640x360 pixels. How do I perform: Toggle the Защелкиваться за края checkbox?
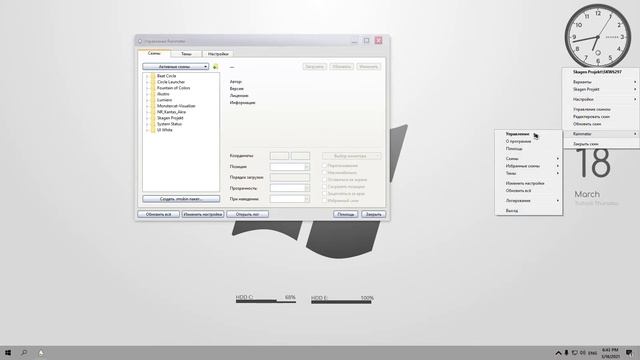click(x=324, y=193)
